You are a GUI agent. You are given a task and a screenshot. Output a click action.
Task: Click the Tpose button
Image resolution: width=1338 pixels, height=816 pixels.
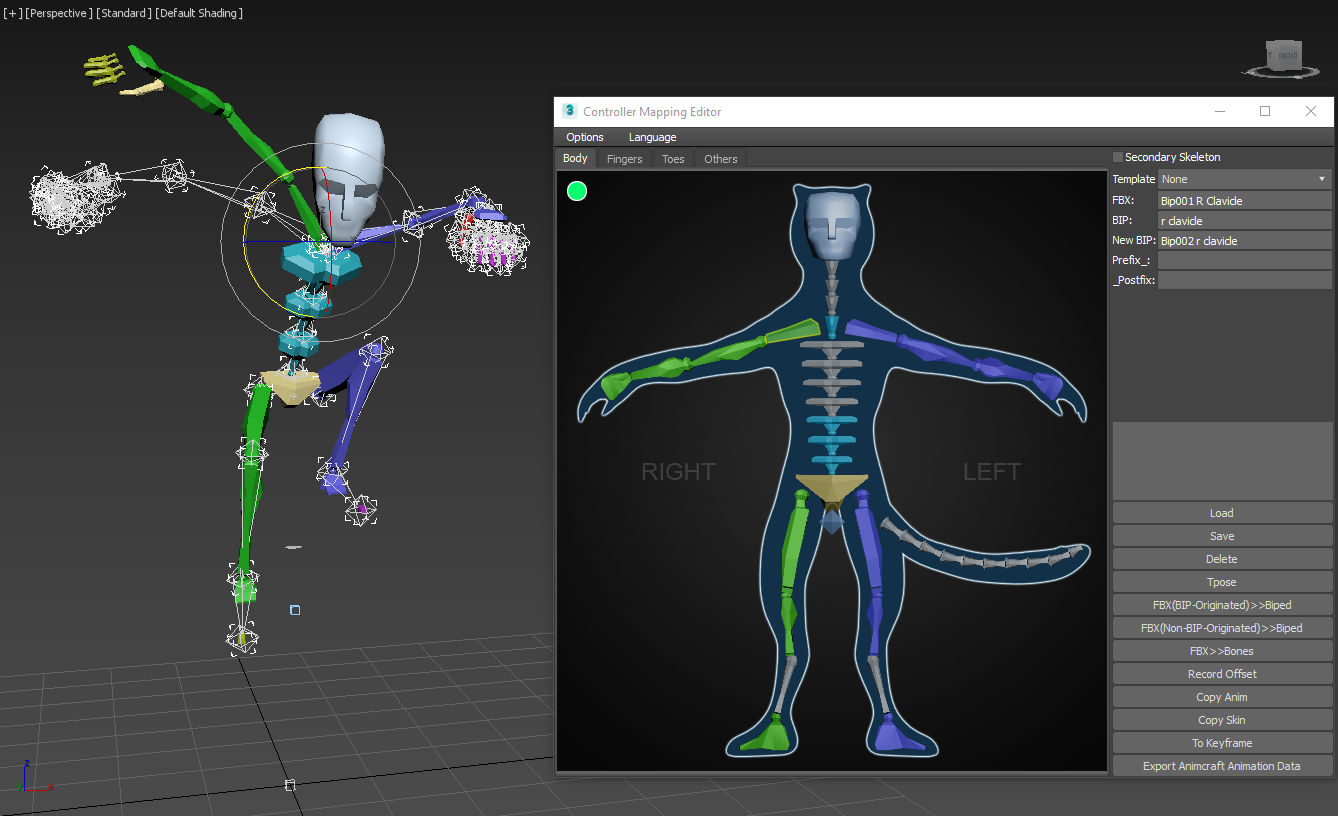pos(1222,582)
